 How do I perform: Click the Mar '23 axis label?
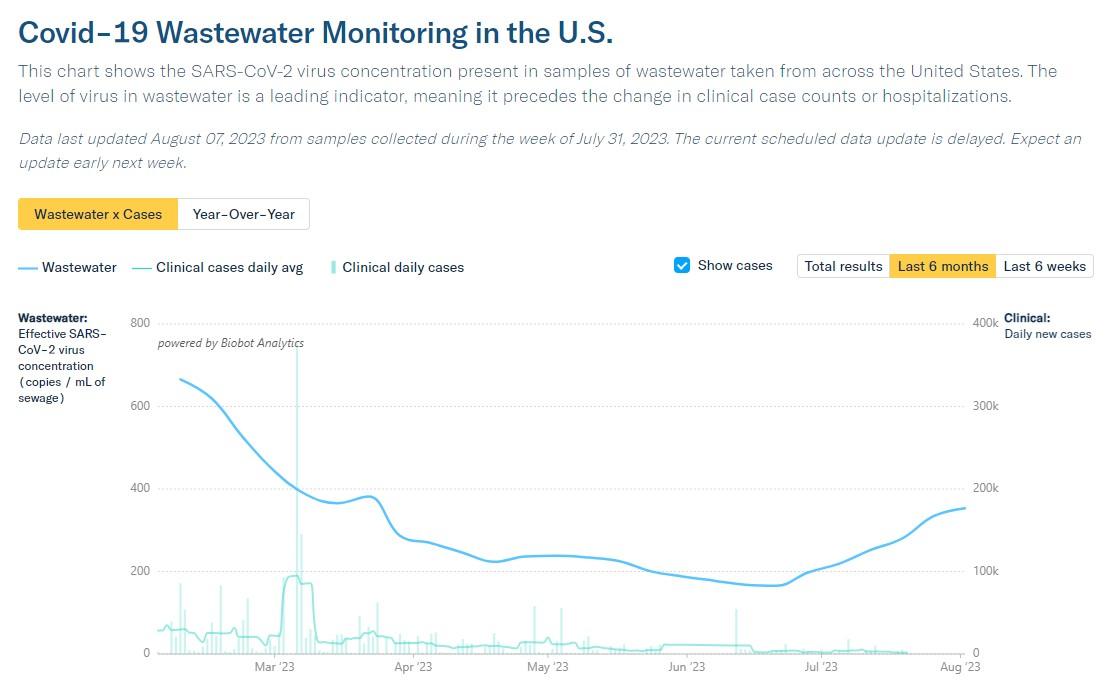[x=274, y=667]
